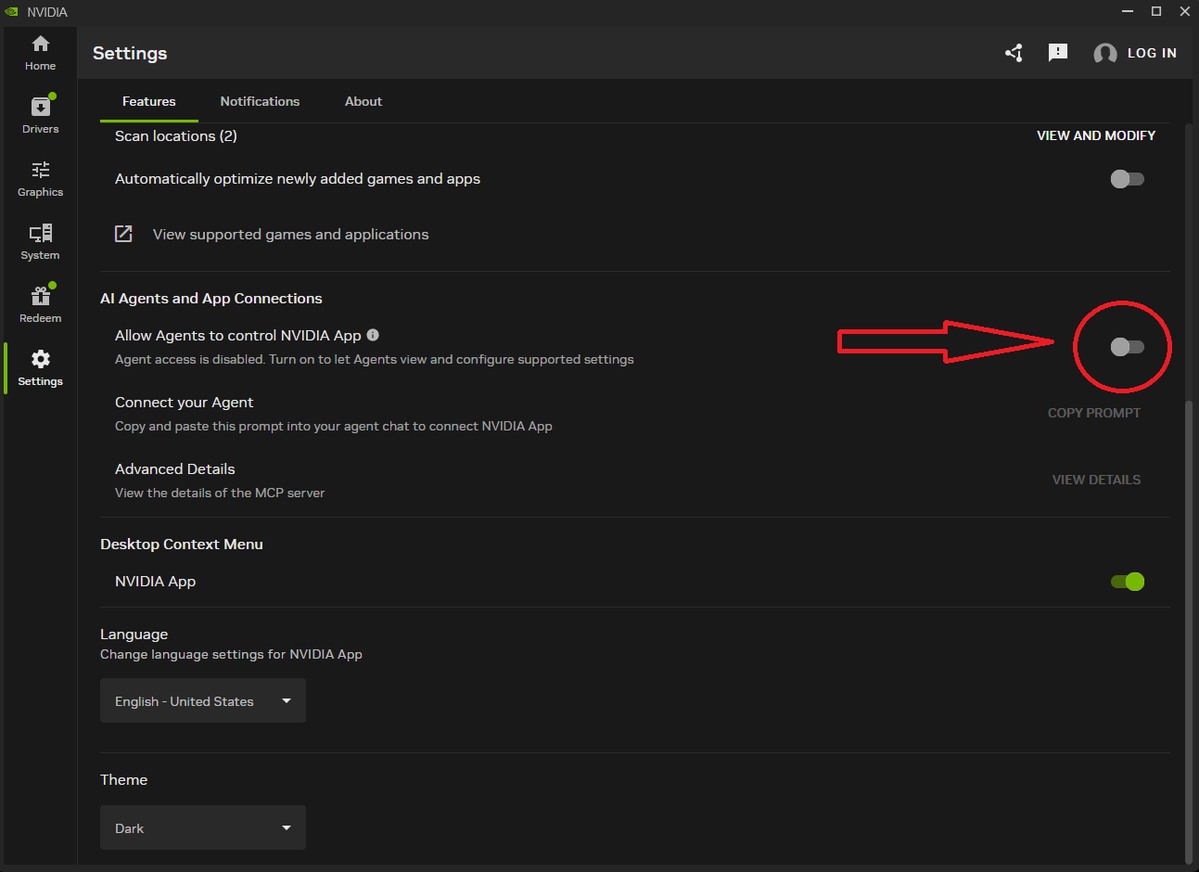Click the vertical scrollbar of settings page
The image size is (1199, 872).
click(x=1188, y=631)
